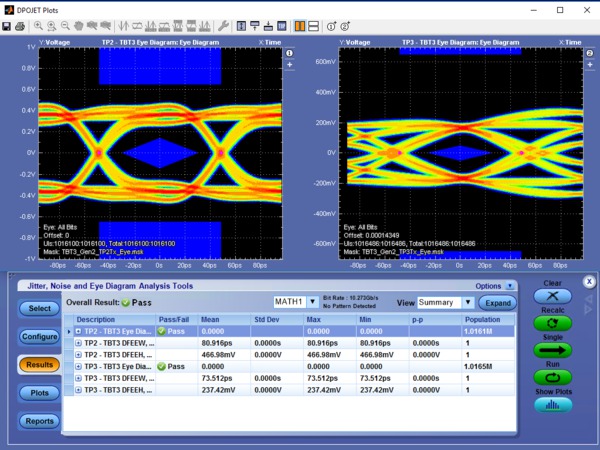Click the print icon in toolbar
Screen dimensions: 600x450
pyautogui.click(x=20, y=25)
